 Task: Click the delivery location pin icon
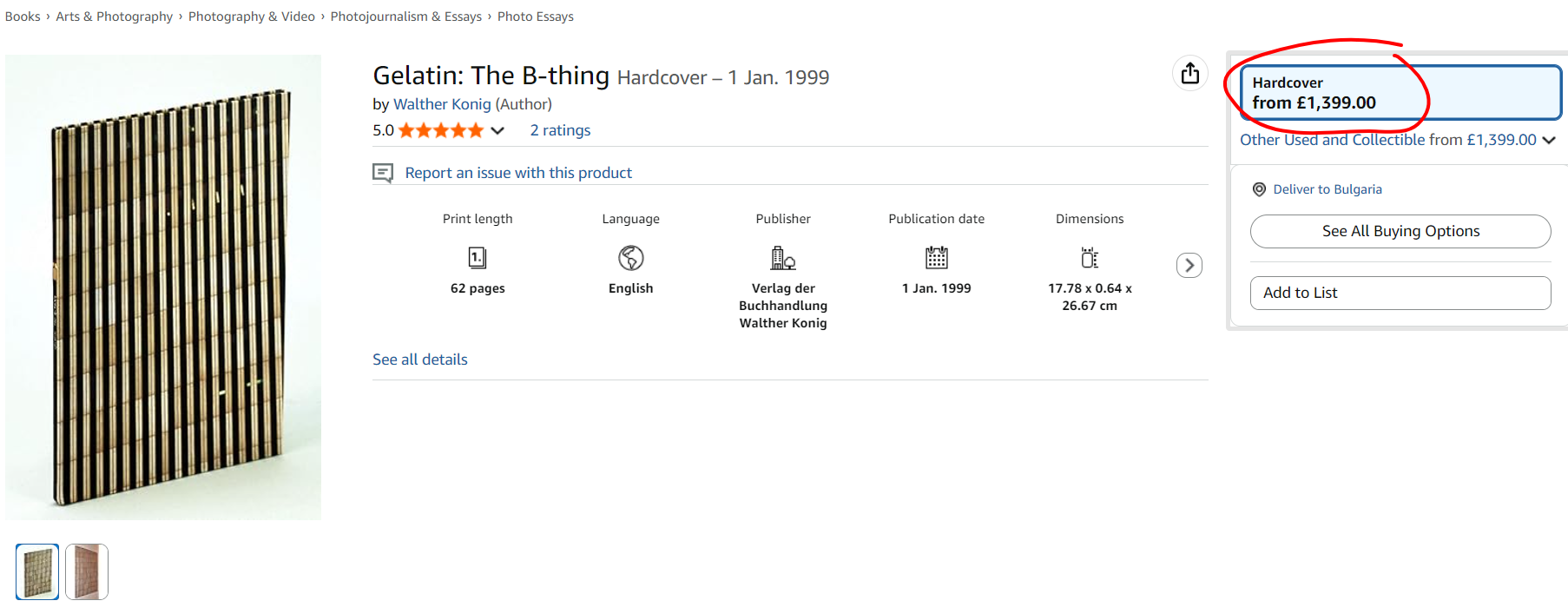1259,189
